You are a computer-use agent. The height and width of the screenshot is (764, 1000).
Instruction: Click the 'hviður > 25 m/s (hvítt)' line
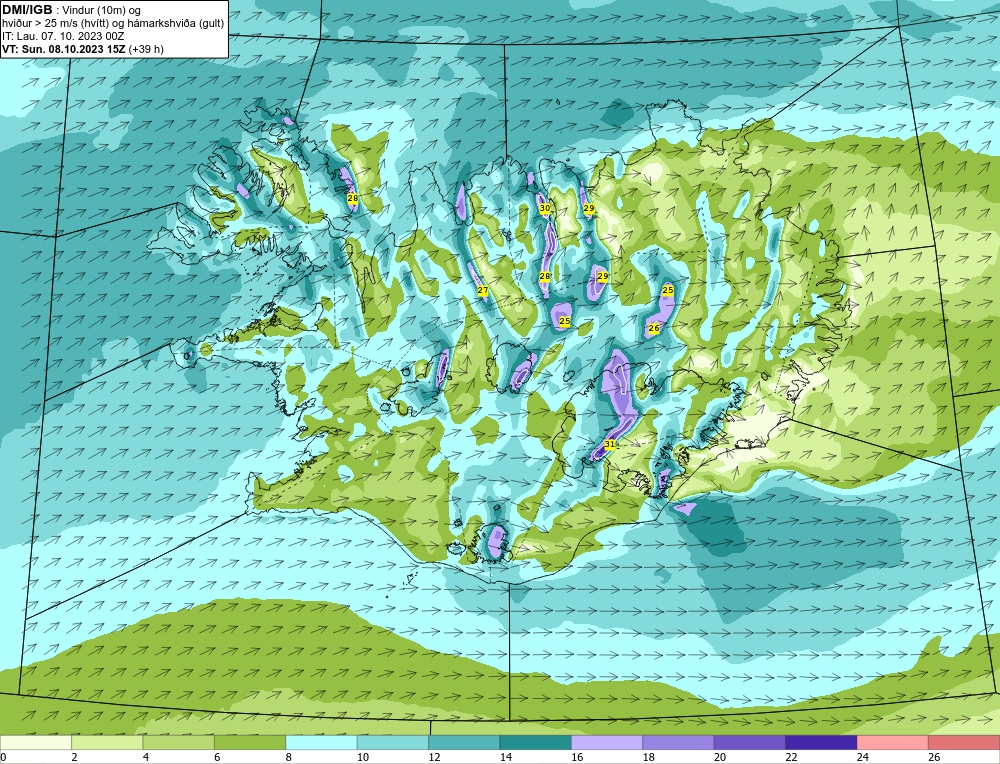click(55, 23)
